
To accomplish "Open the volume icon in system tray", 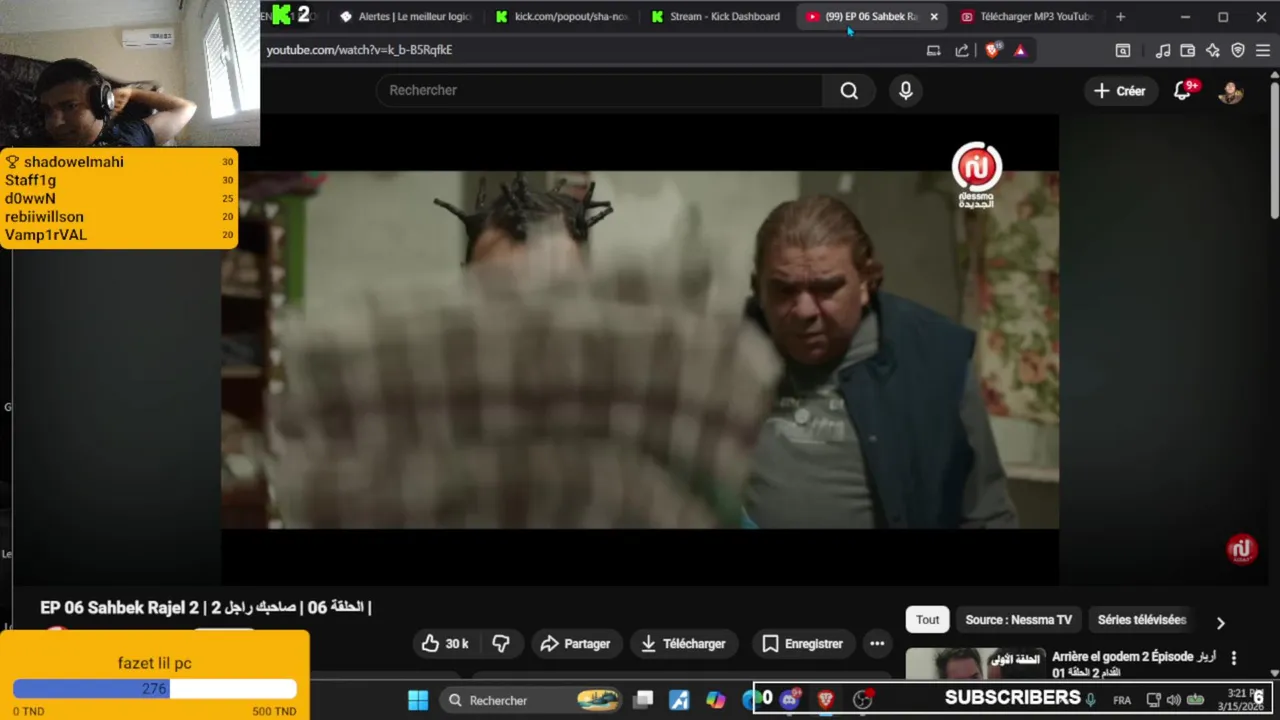I will tap(1174, 700).
